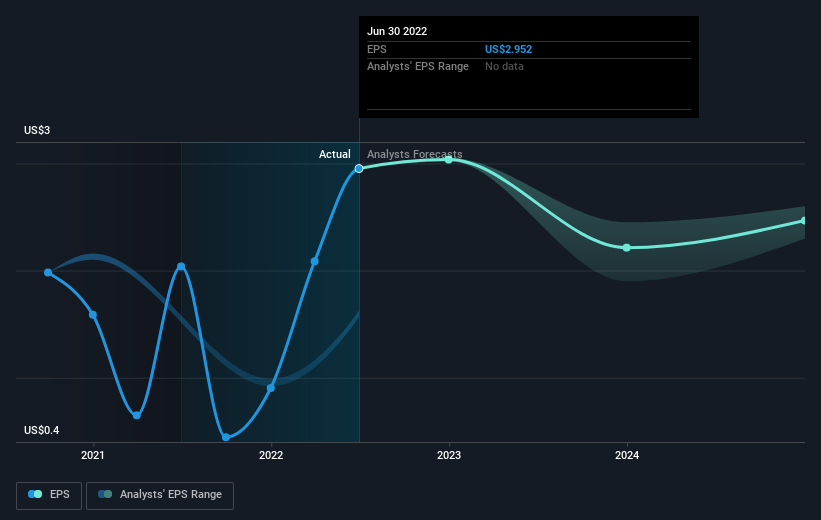This screenshot has height=520, width=821.
Task: Click the lowest EPS point near late 2021
Action: pyautogui.click(x=226, y=437)
